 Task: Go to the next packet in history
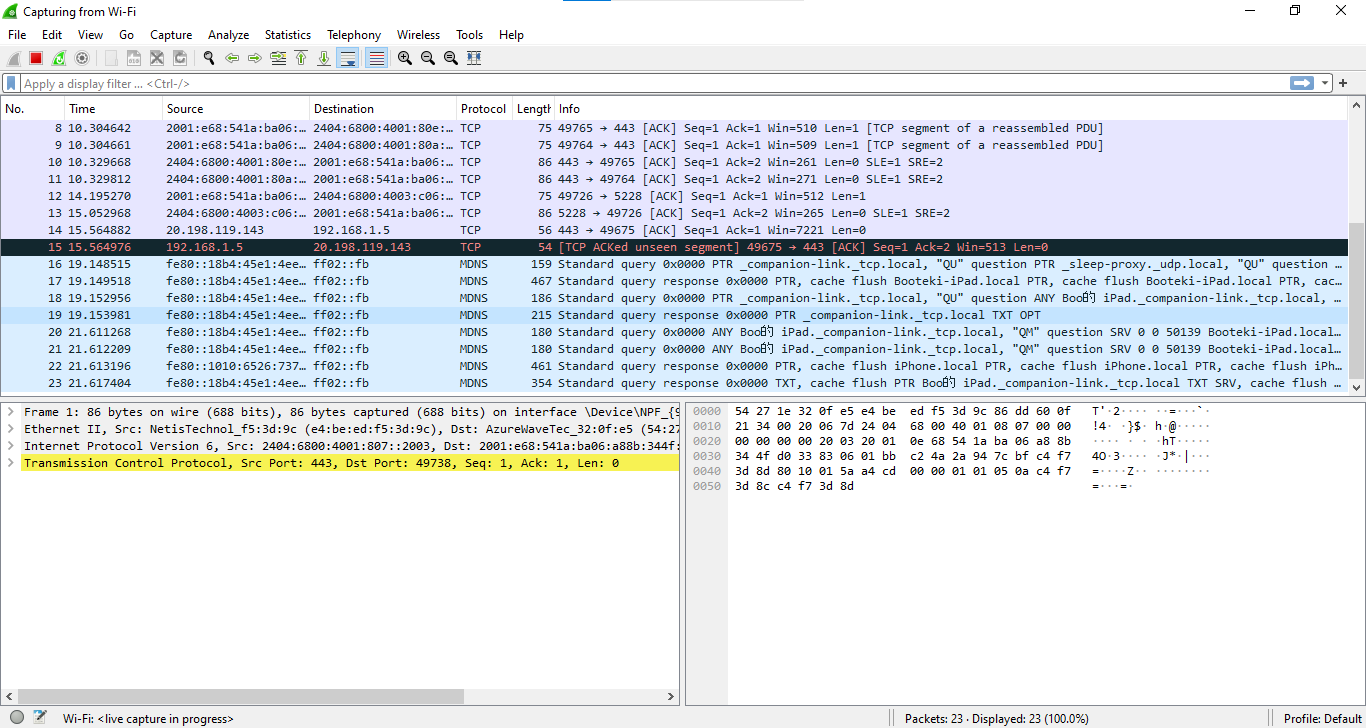tap(255, 57)
